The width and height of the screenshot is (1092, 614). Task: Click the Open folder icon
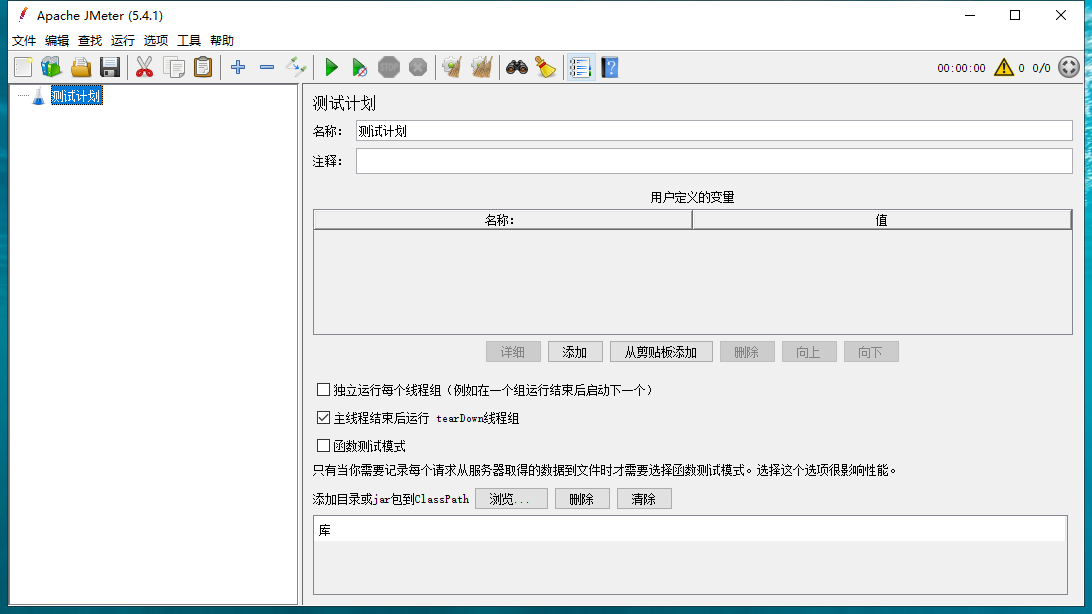click(81, 68)
